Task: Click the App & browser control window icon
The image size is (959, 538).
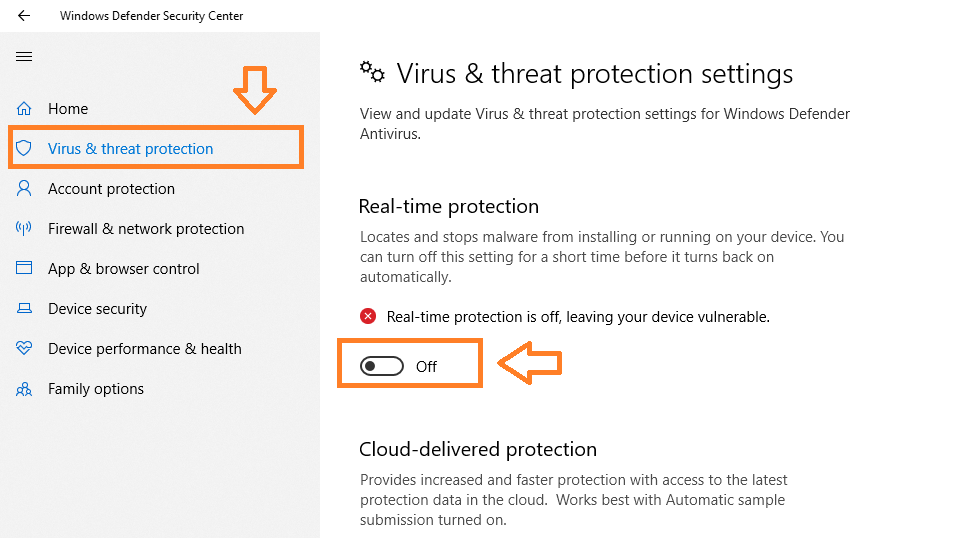Action: tap(24, 268)
